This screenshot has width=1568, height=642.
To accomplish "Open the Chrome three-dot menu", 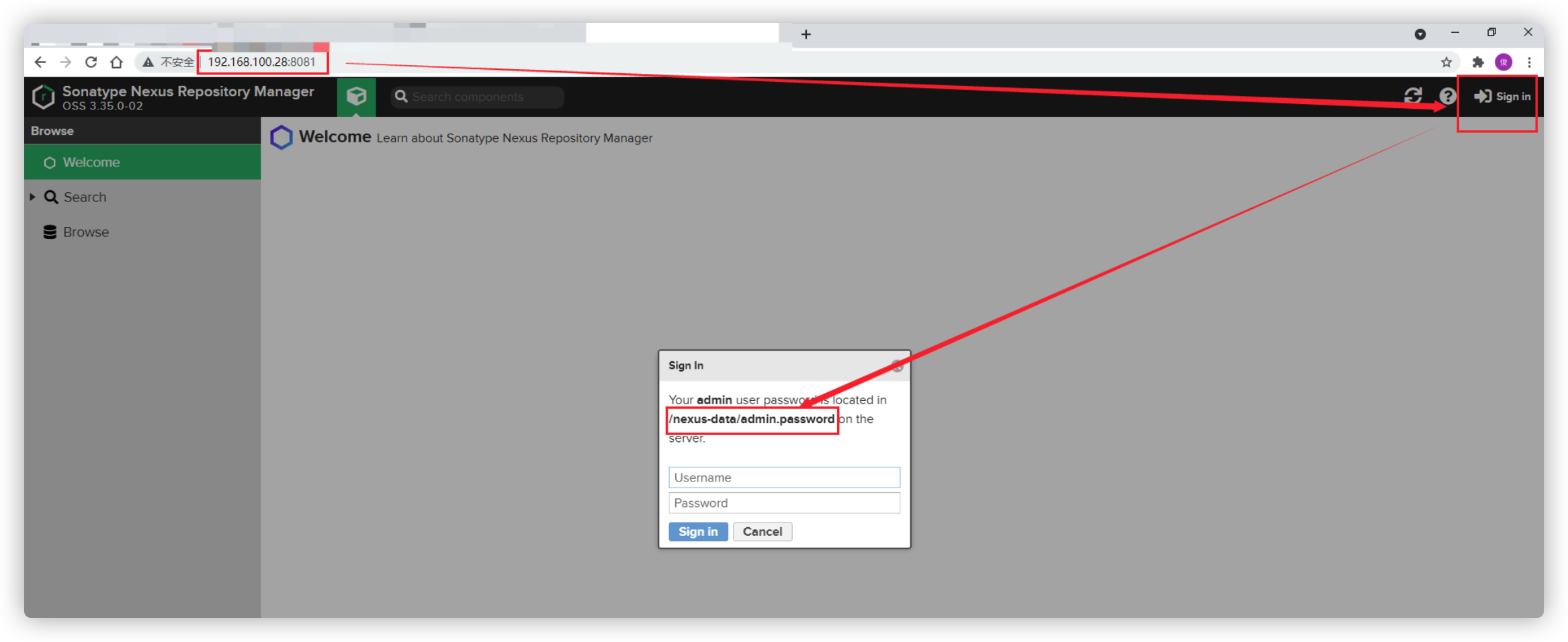I will tap(1530, 62).
